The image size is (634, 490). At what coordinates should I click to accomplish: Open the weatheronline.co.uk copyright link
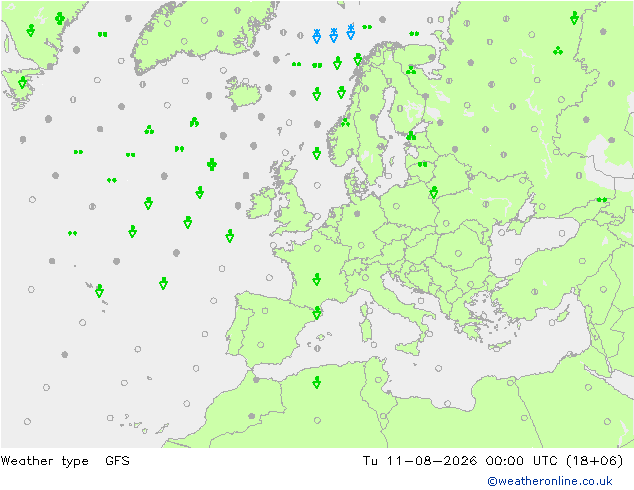click(x=550, y=481)
